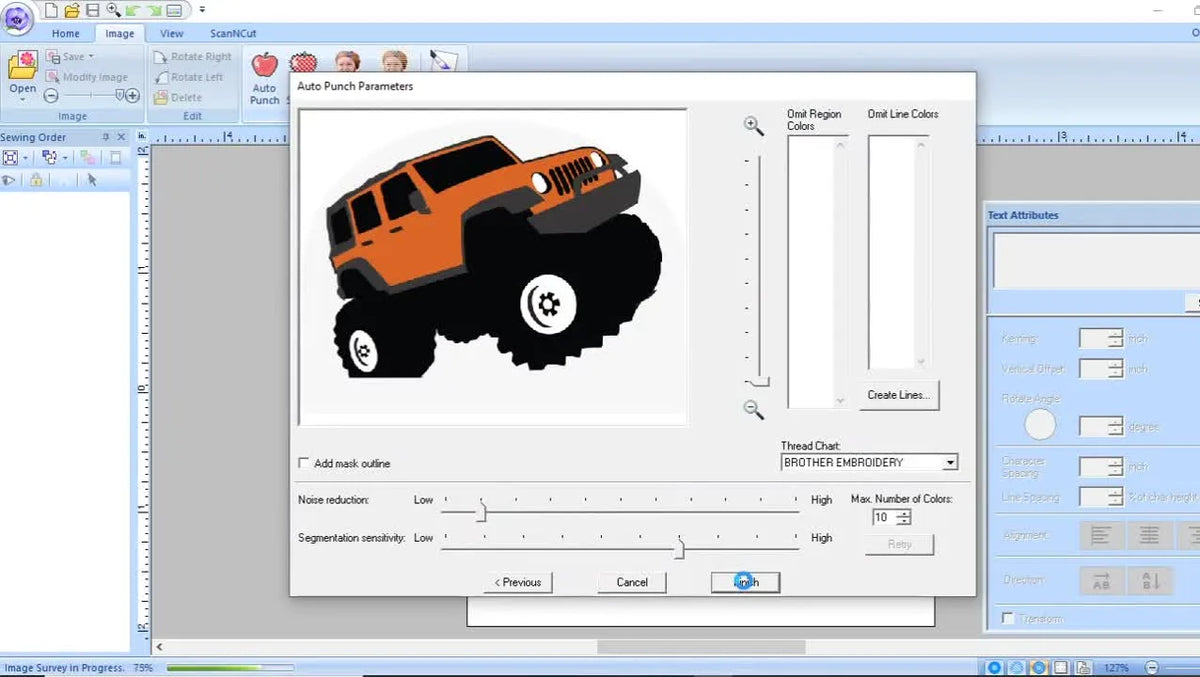The width and height of the screenshot is (1200, 677).
Task: Click the Noise reduction slider handle
Action: 481,512
